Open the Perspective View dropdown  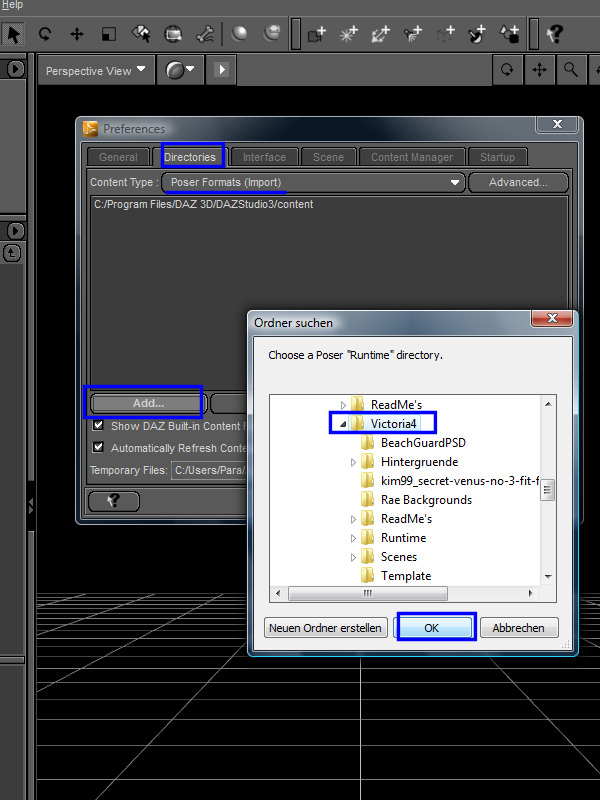point(95,70)
